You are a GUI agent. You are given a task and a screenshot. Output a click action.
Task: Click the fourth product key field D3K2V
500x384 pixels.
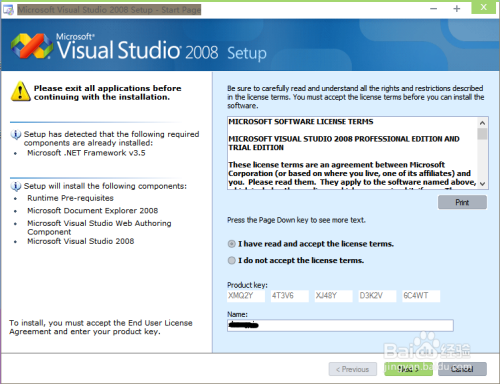tap(377, 296)
